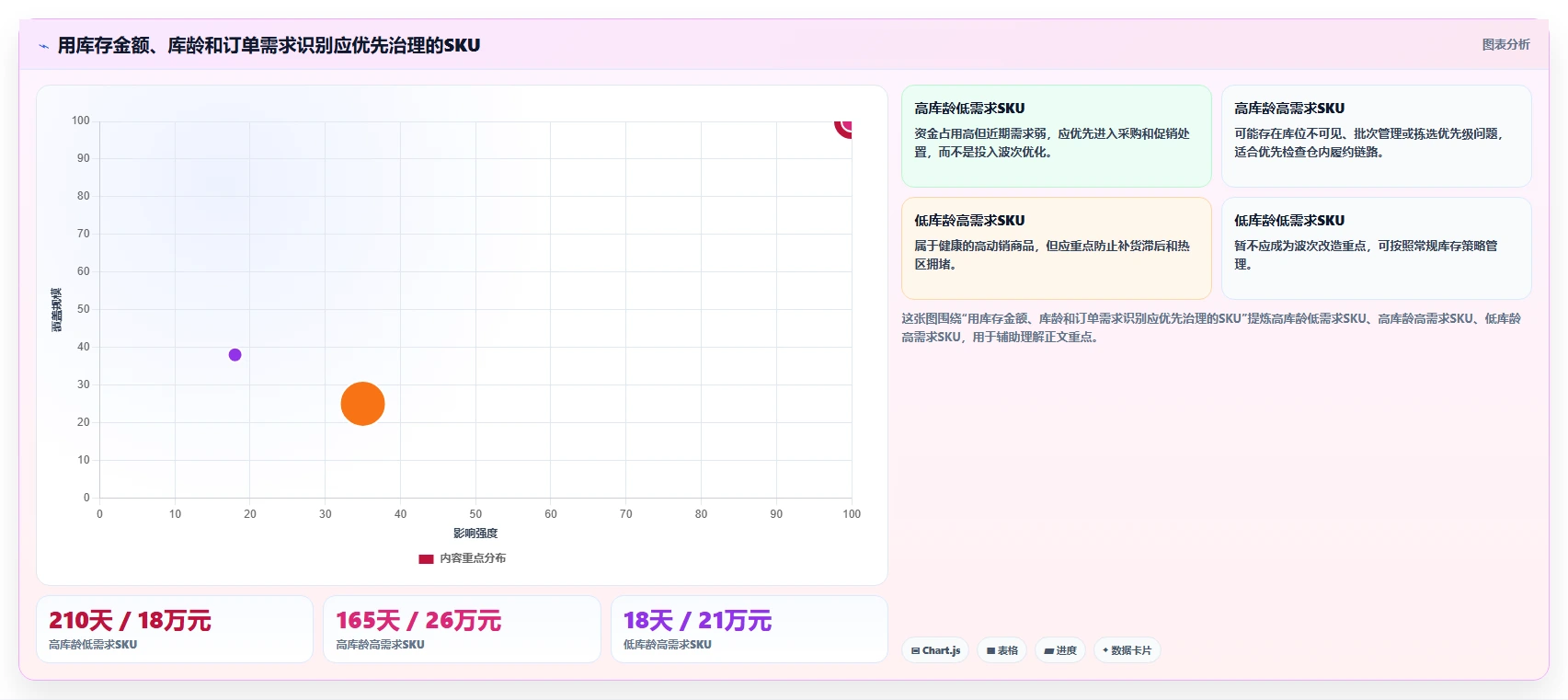Click the description 暂不应成为波次改造重点
This screenshot has width=1568, height=700.
pos(1367,255)
